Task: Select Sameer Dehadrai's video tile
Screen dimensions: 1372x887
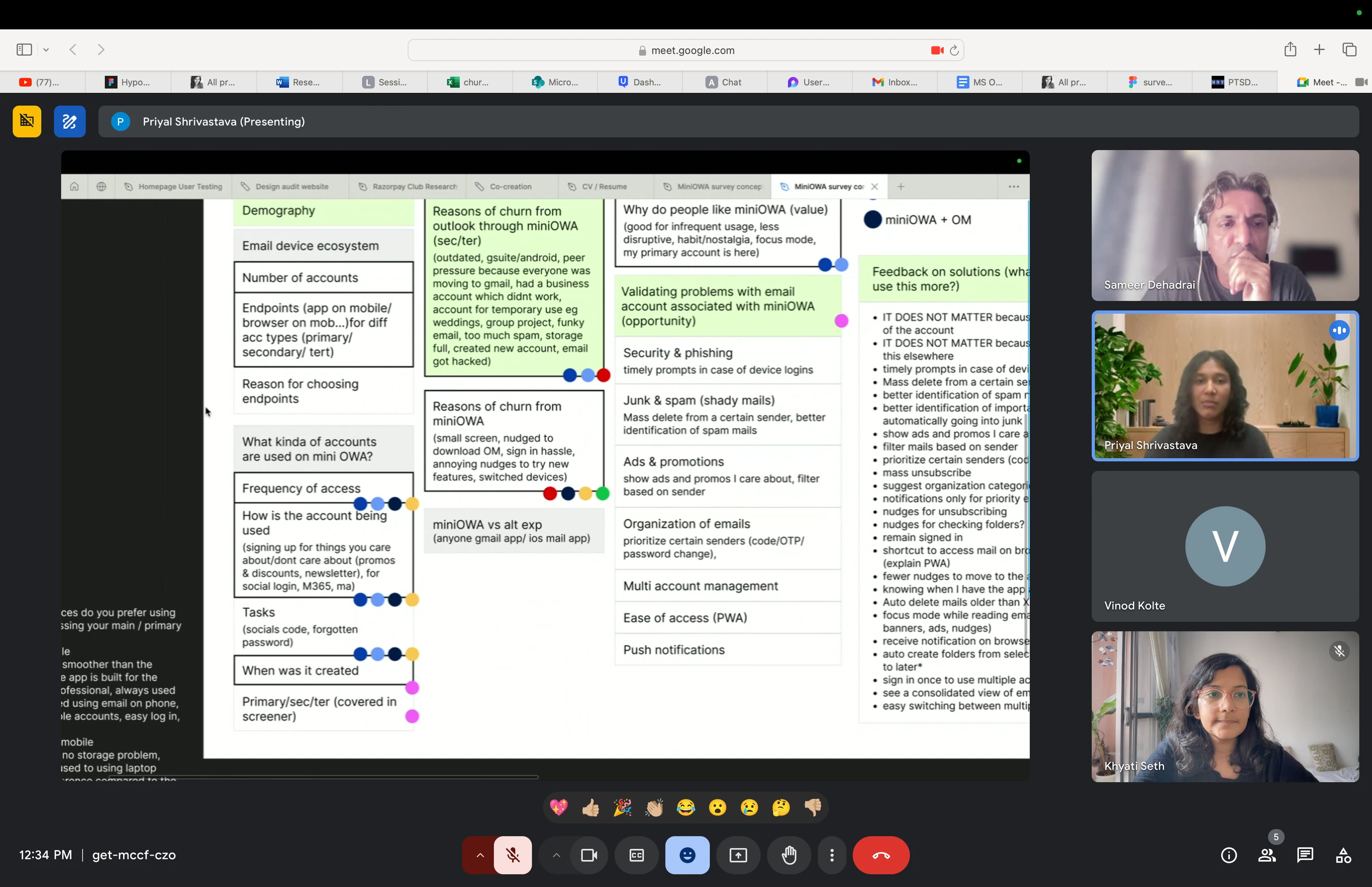Action: (1225, 226)
